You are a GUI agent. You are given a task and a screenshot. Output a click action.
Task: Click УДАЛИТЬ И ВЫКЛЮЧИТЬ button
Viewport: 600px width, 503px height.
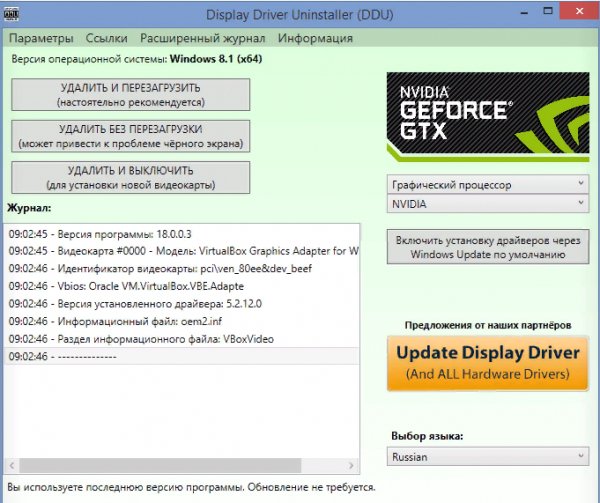(130, 177)
